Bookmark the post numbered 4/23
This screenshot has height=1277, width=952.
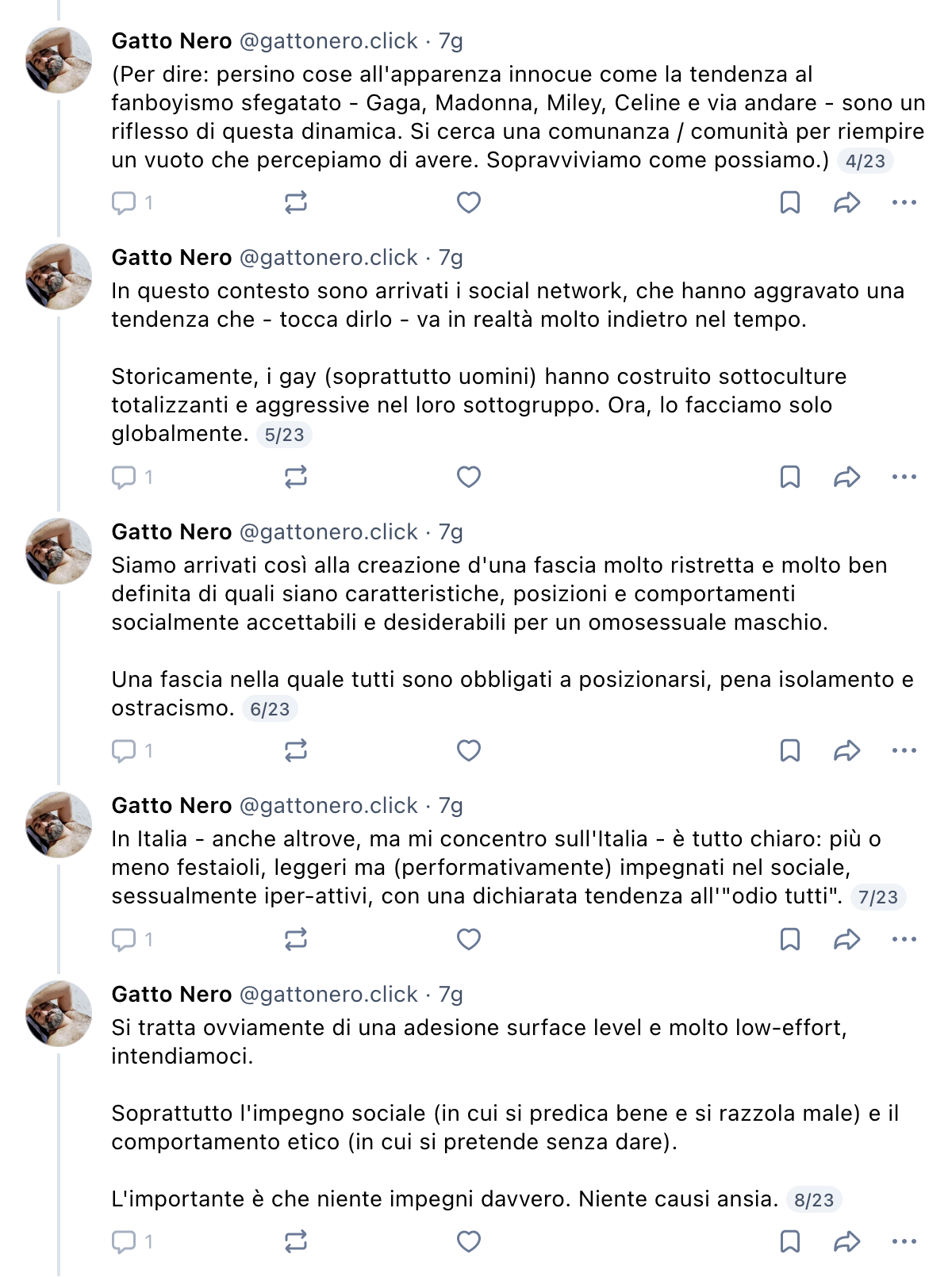point(790,203)
